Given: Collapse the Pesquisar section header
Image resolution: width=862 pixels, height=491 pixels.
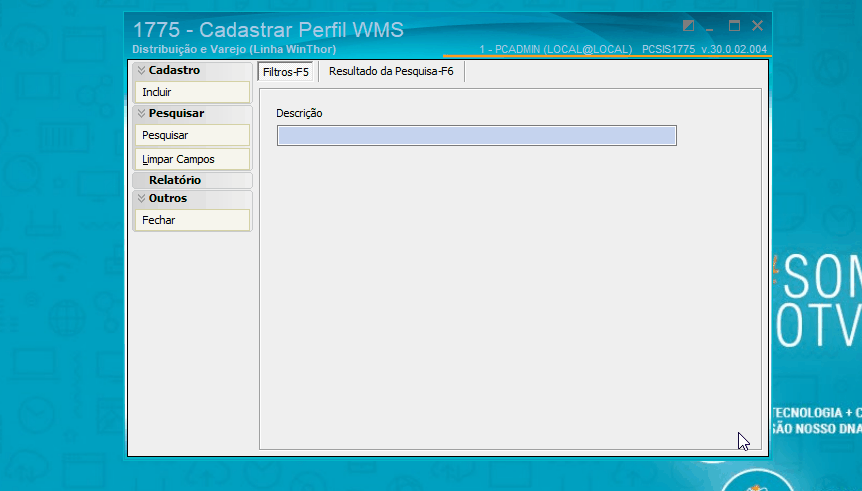Looking at the screenshot, I should pos(192,113).
